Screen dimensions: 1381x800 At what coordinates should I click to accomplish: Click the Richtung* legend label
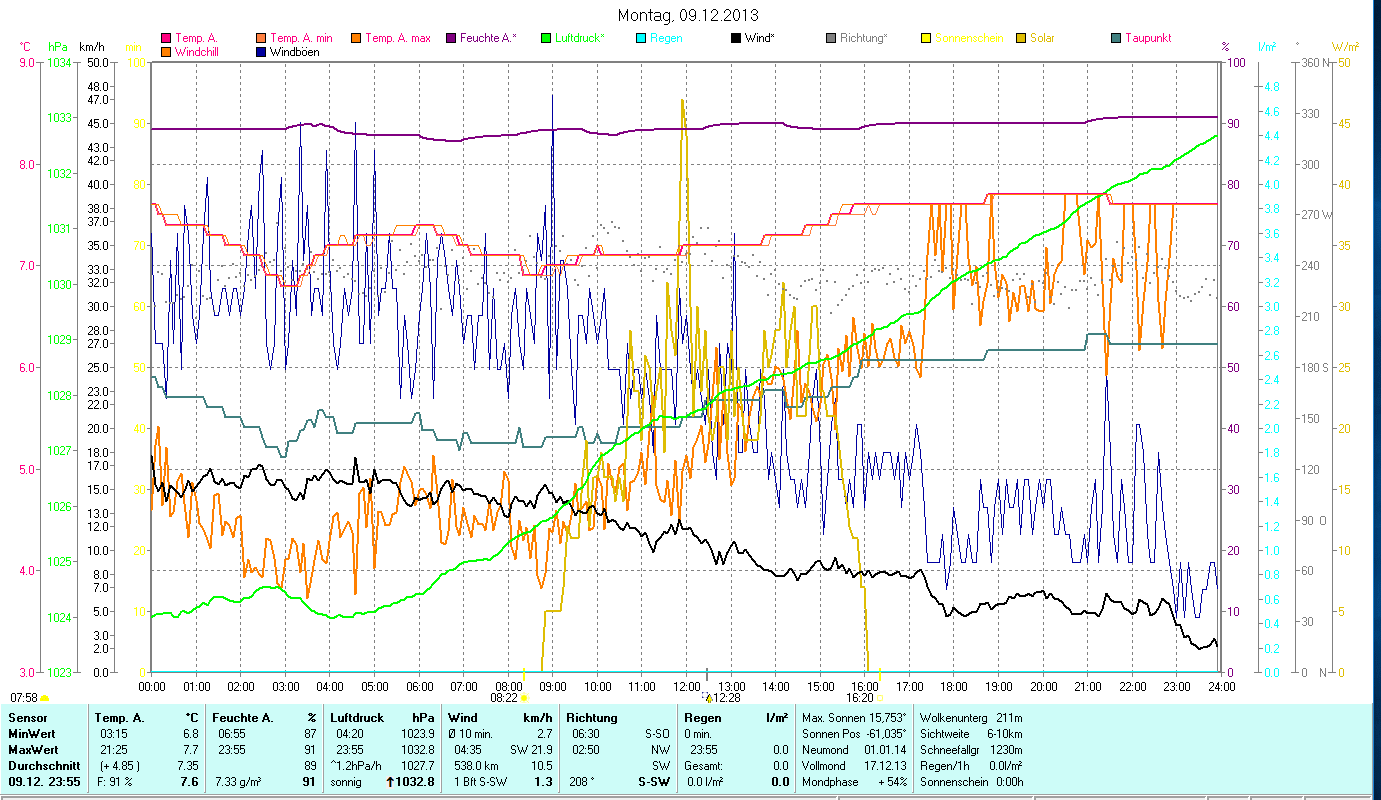863,39
